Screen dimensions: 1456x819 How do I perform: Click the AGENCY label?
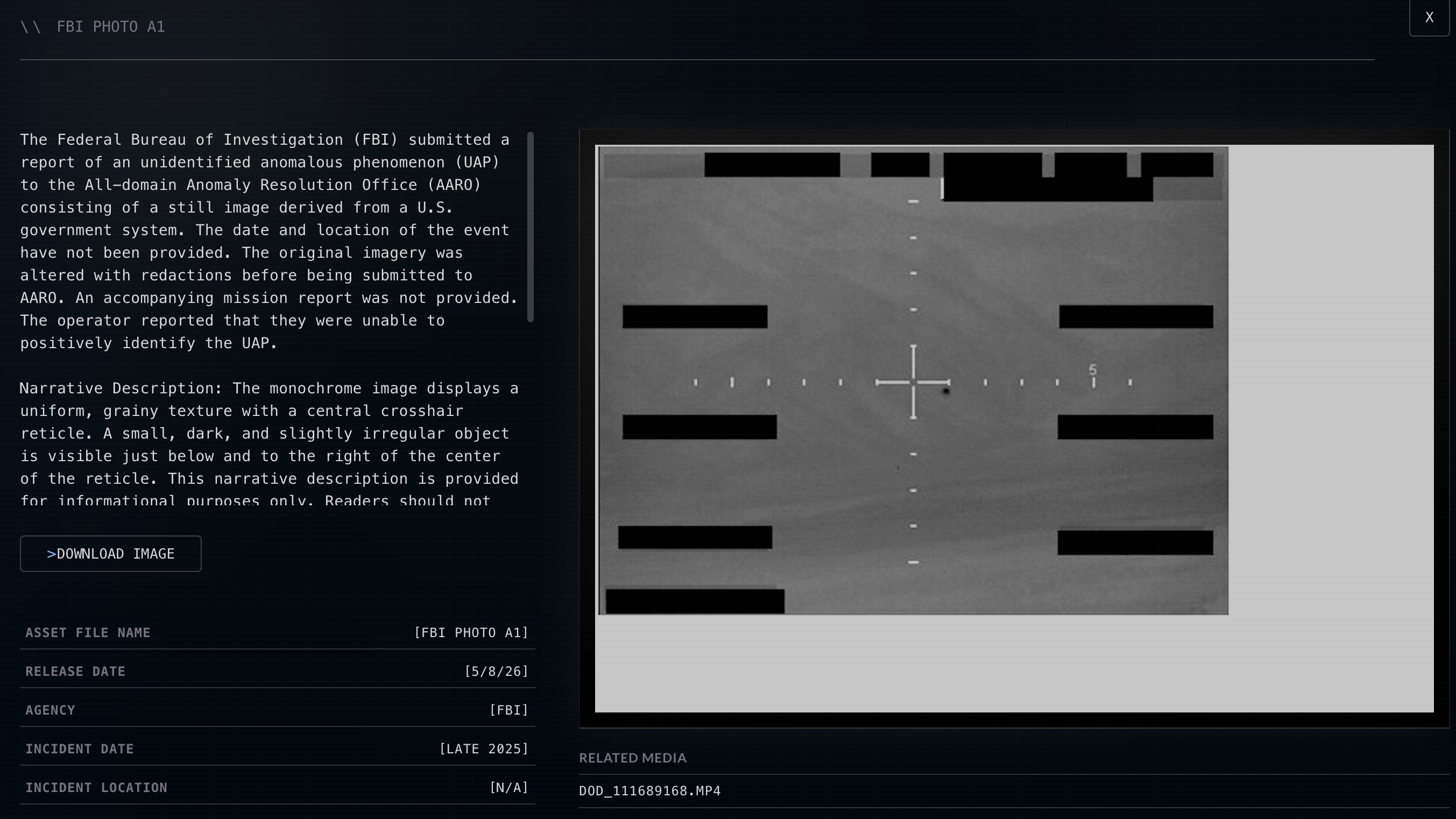pos(50,710)
